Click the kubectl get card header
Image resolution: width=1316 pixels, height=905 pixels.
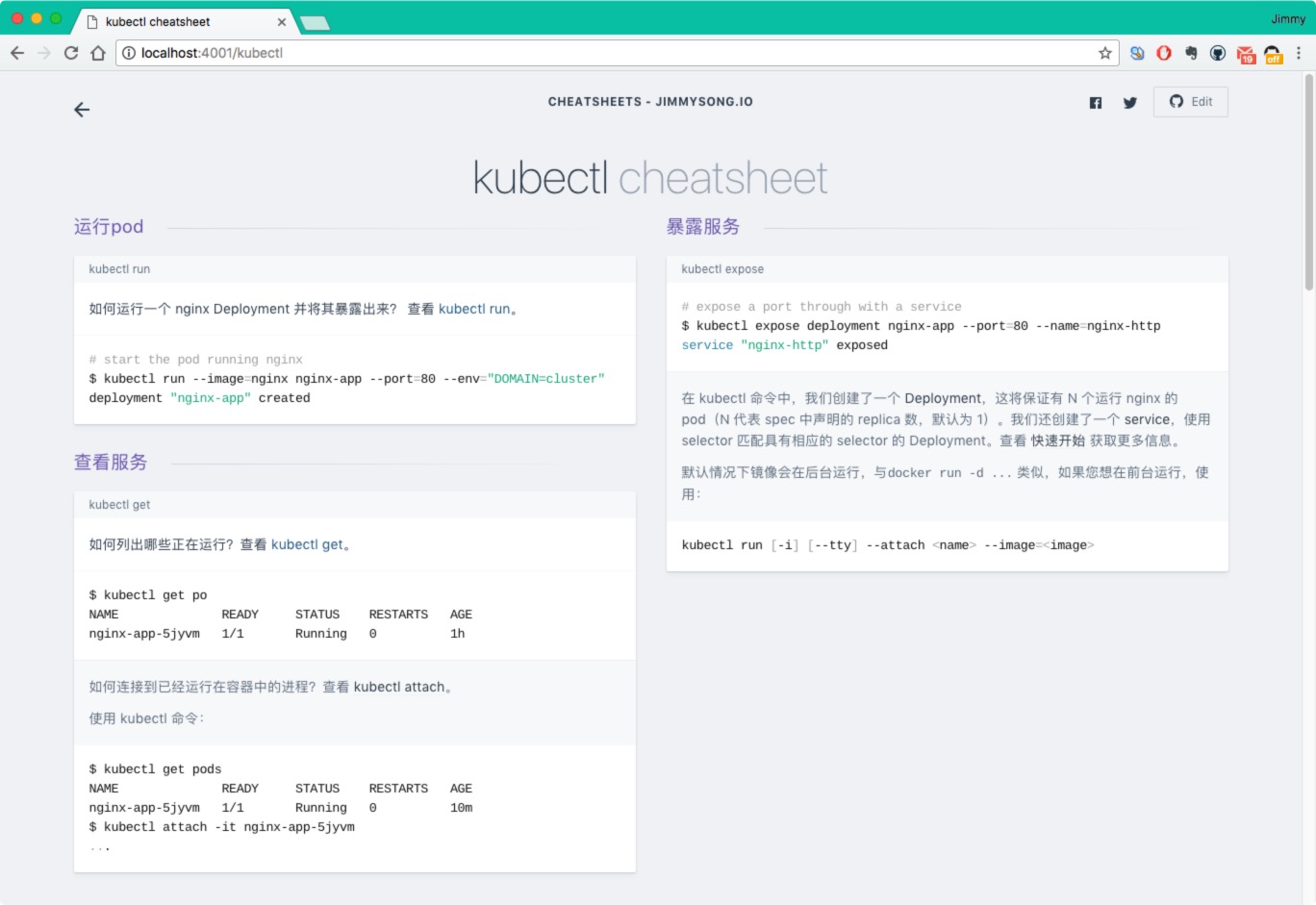355,505
